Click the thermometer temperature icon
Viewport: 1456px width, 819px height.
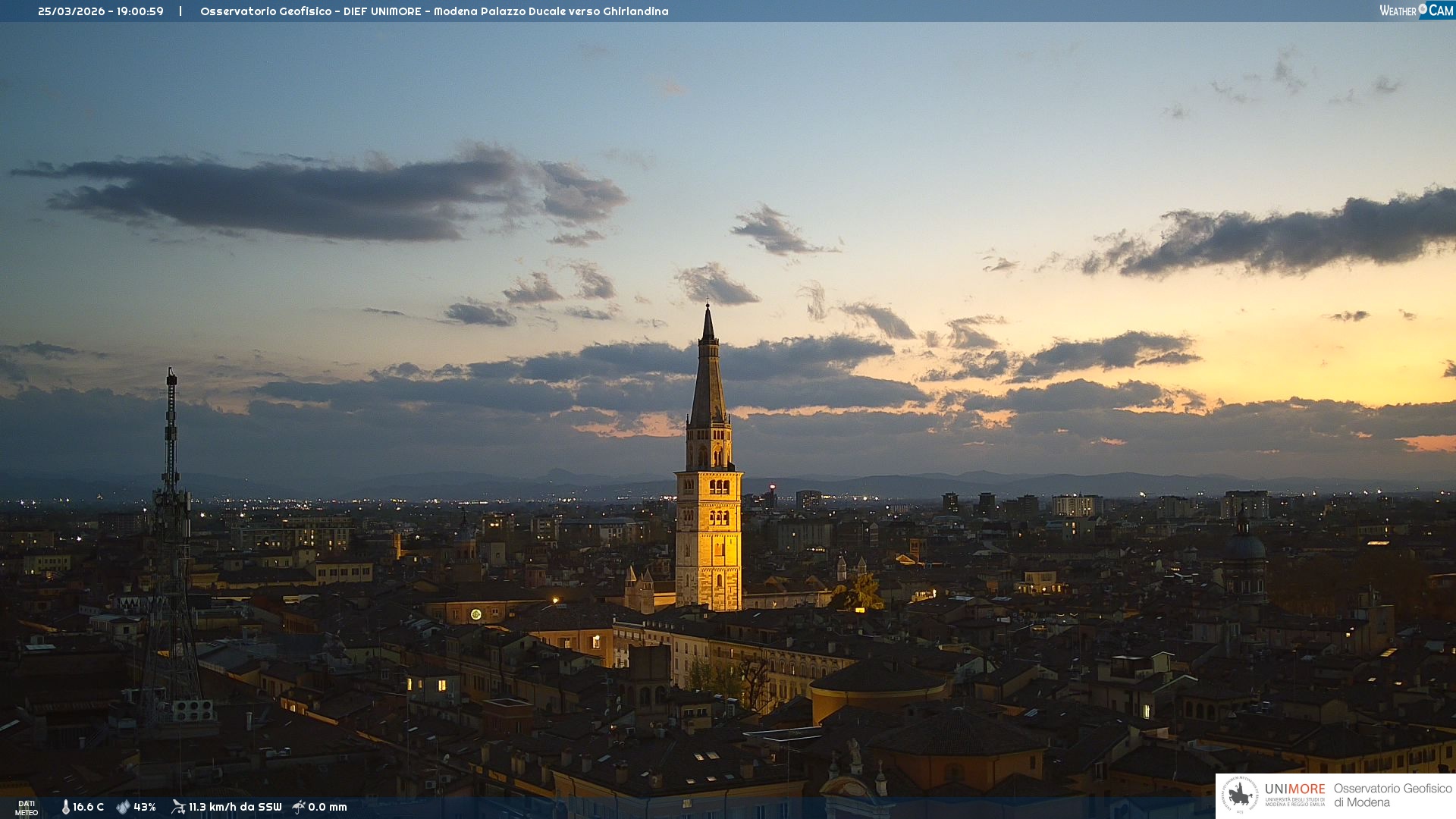coord(65,807)
